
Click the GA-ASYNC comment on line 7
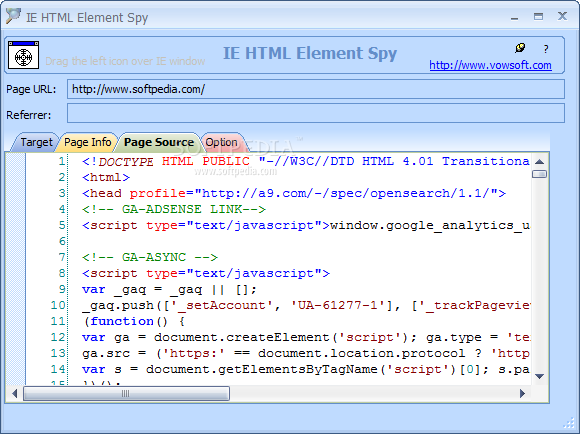[150, 257]
